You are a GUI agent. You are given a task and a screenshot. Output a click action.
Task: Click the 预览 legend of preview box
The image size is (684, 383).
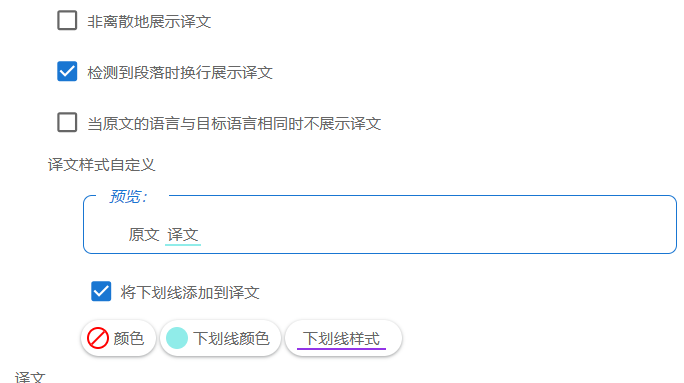128,197
